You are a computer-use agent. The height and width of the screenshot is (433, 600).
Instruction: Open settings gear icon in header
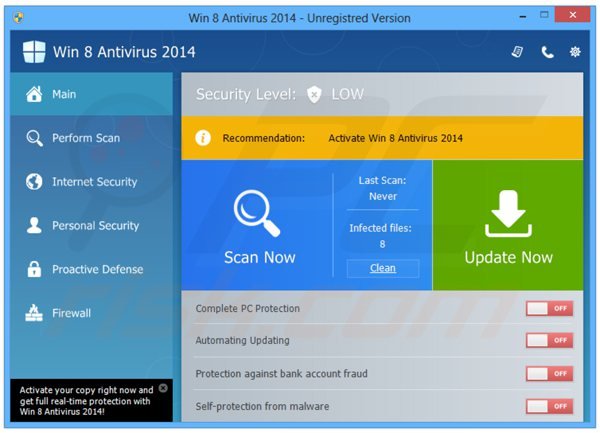[575, 52]
